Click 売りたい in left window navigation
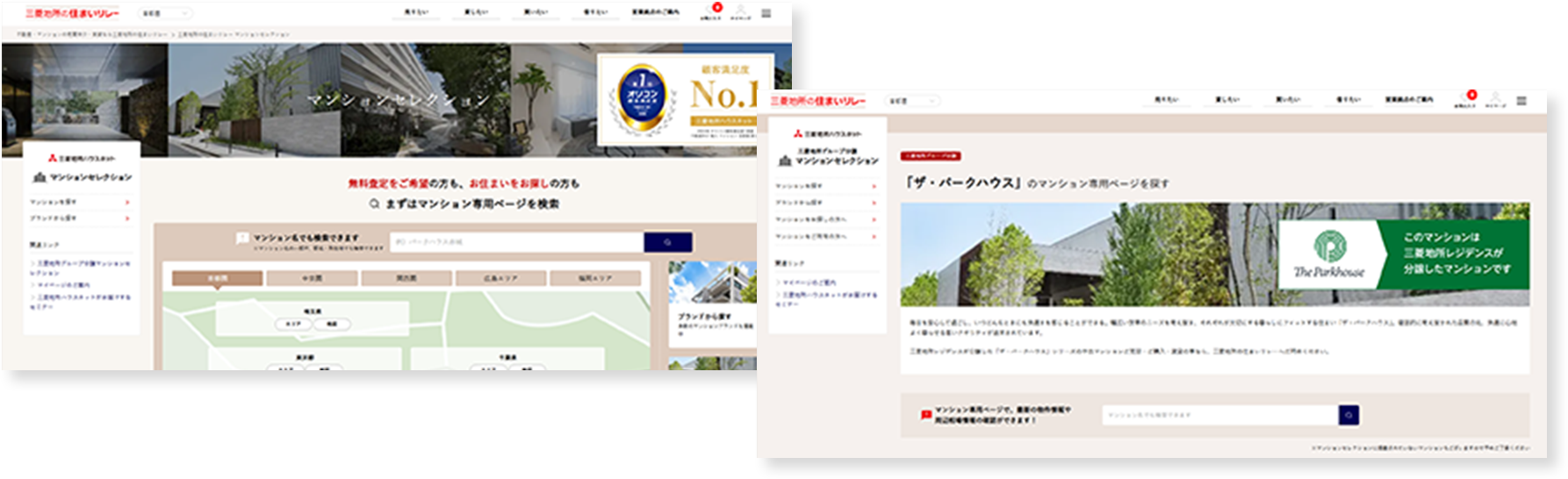The image size is (1568, 479). pos(415,12)
